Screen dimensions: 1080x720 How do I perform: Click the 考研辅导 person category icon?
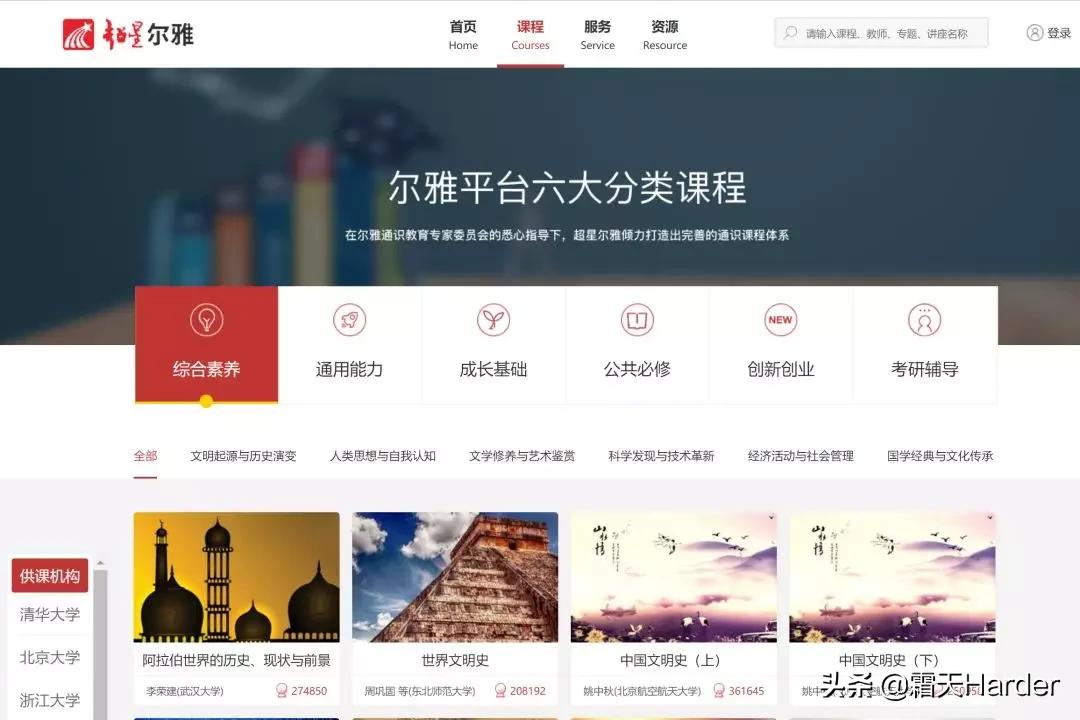[x=925, y=320]
